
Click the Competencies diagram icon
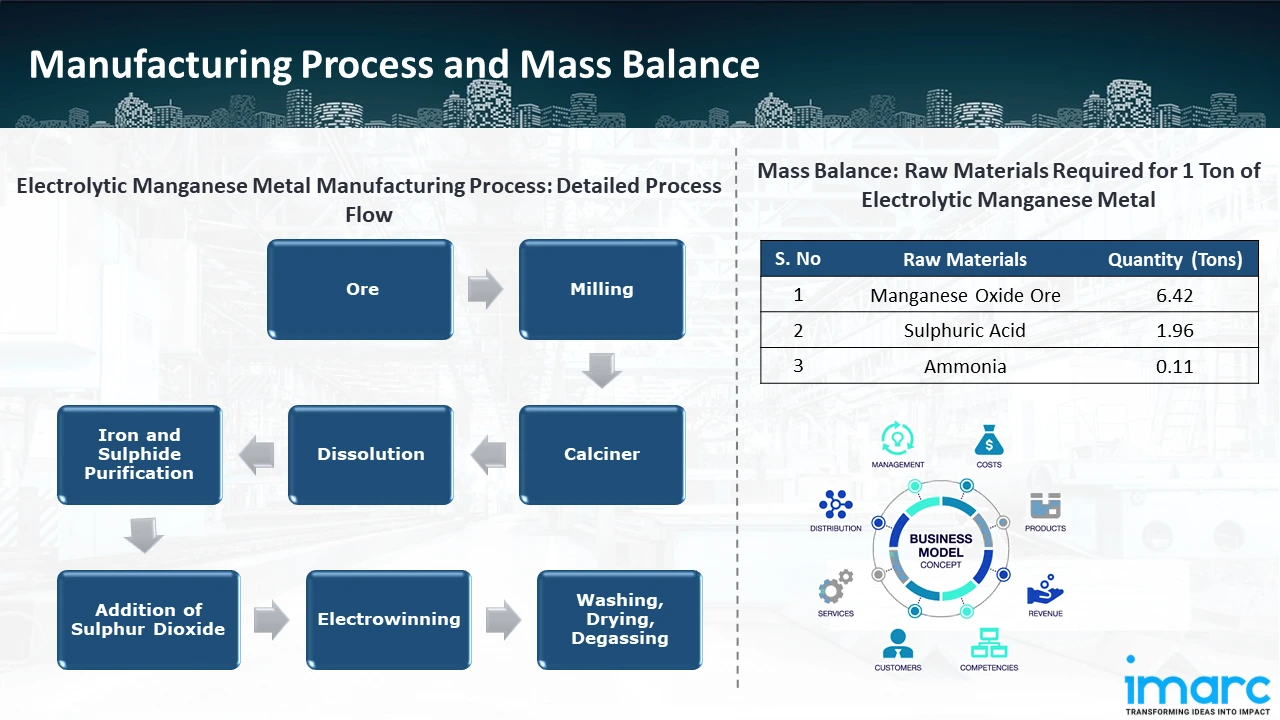coord(988,643)
